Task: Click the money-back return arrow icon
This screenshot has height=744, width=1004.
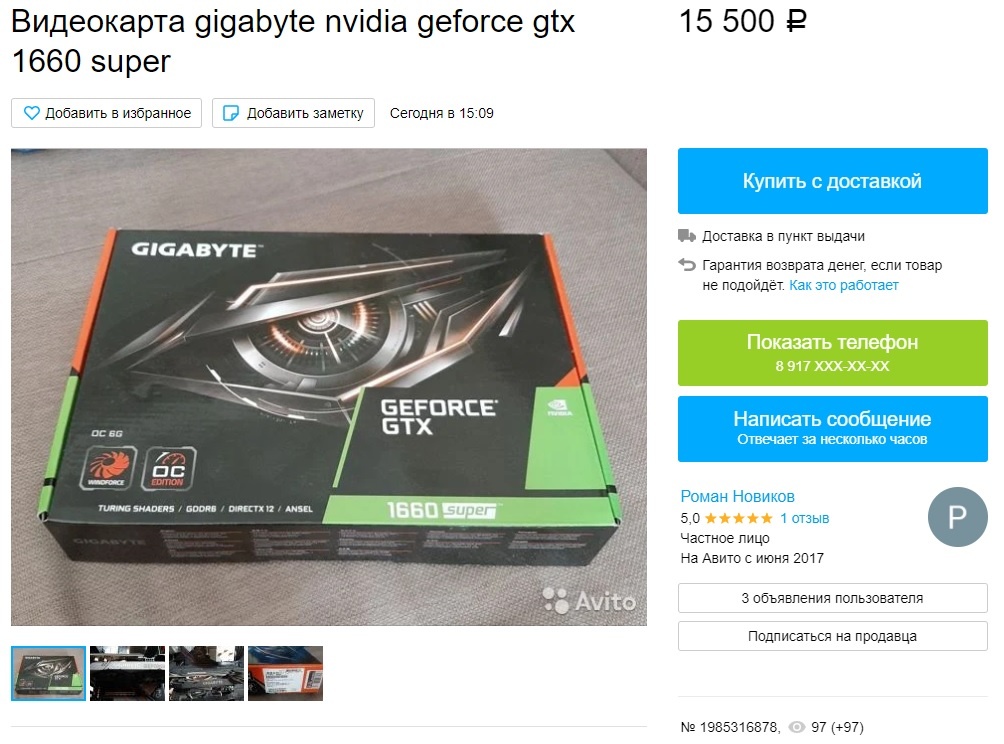Action: (687, 264)
